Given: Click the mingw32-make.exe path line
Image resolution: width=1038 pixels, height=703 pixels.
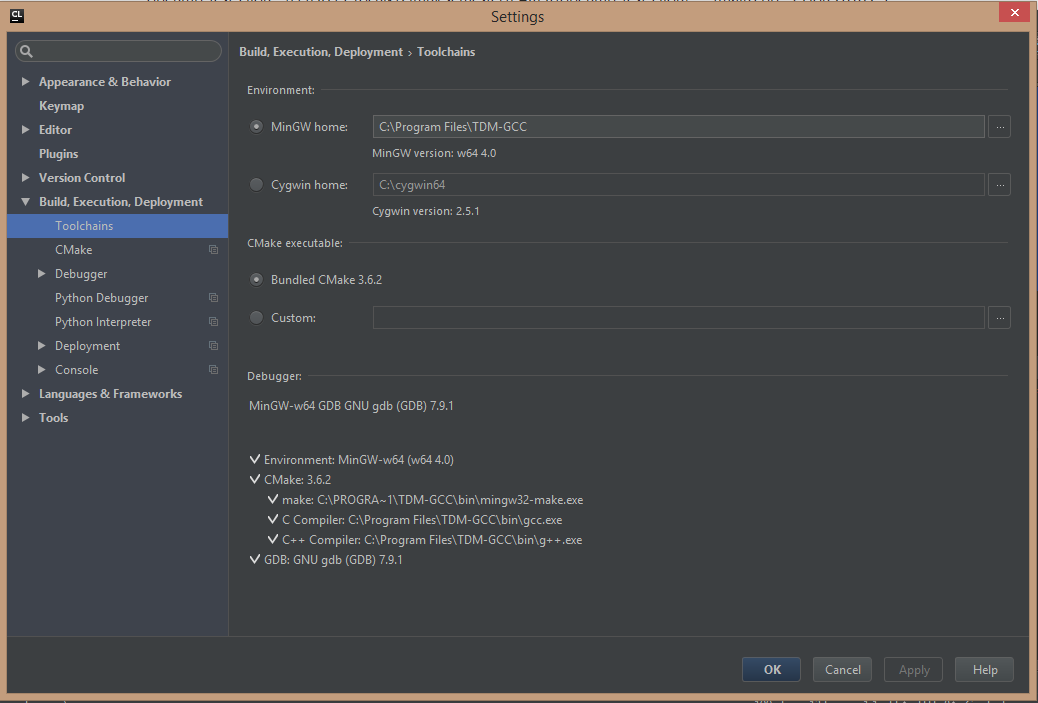Looking at the screenshot, I should pyautogui.click(x=426, y=500).
